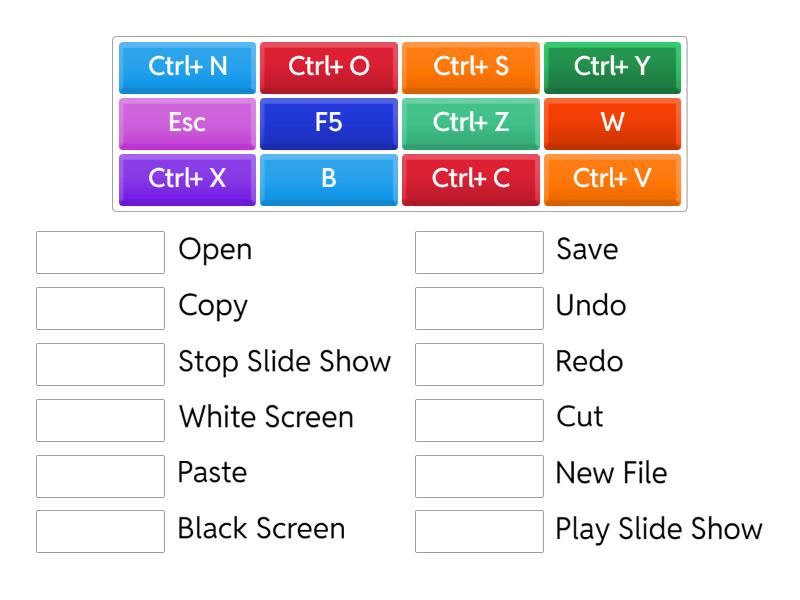
Task: Click the answer box beside Copy
Action: tap(99, 307)
